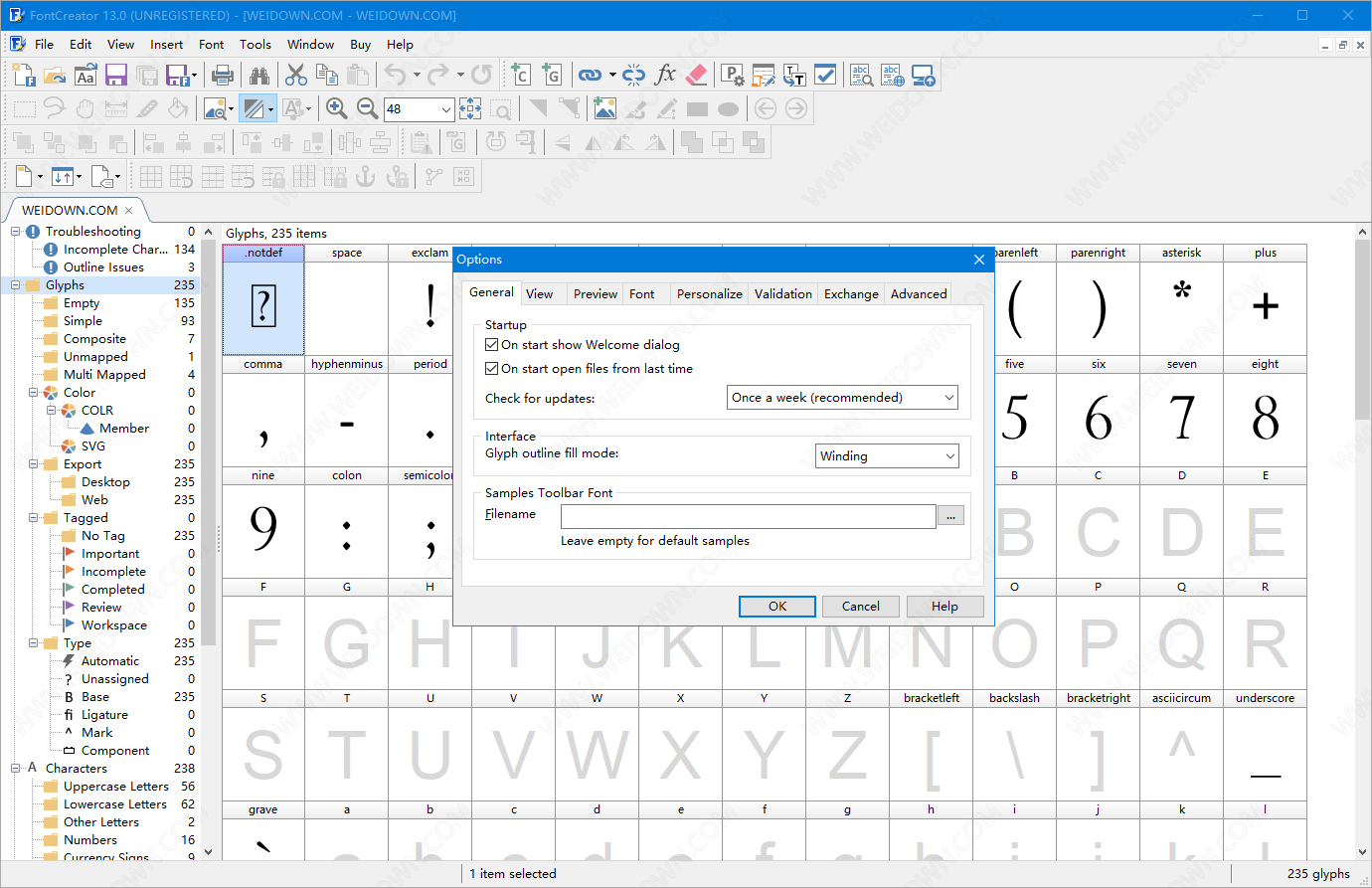Click the category tree vertical scrollbar

(x=208, y=443)
